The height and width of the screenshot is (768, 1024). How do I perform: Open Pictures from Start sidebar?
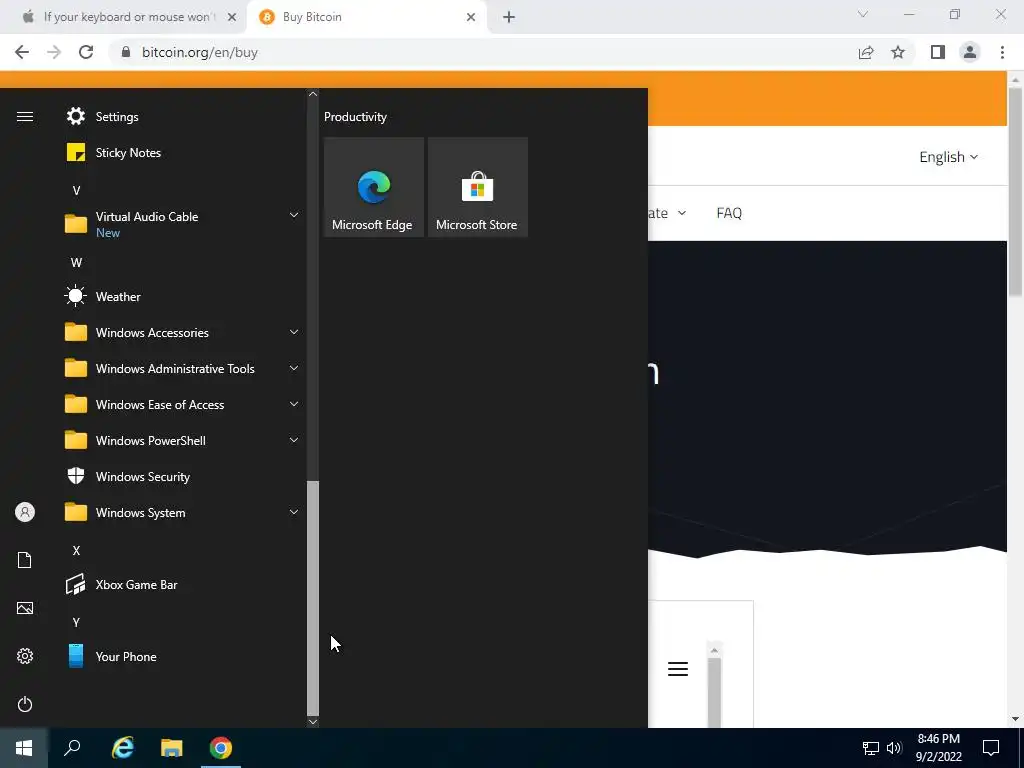25,608
